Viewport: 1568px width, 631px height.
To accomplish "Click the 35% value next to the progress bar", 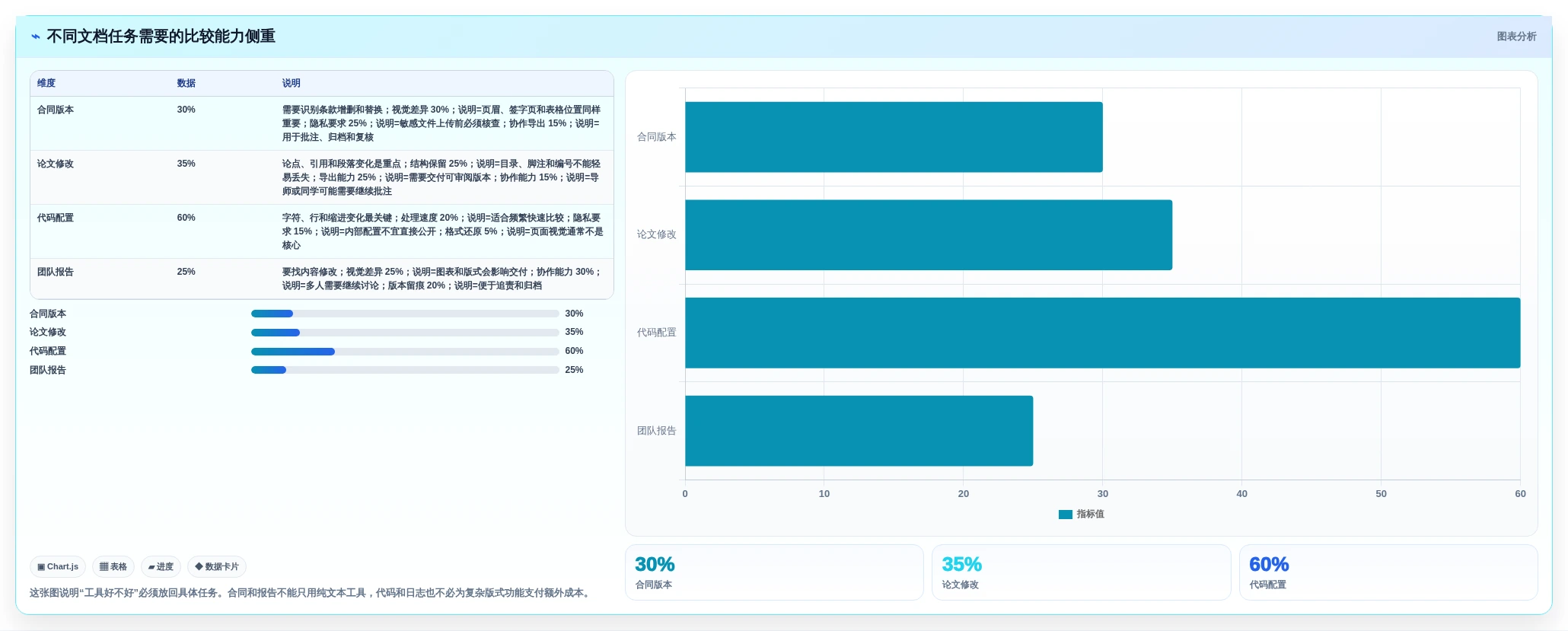I will tap(574, 332).
